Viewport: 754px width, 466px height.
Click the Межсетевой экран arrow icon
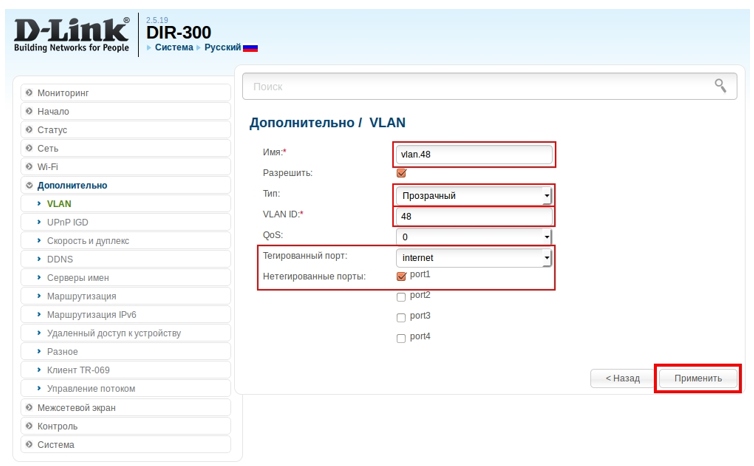click(x=29, y=408)
